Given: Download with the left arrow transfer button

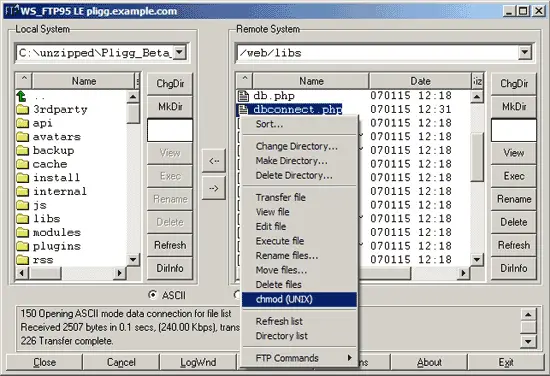Looking at the screenshot, I should [214, 161].
